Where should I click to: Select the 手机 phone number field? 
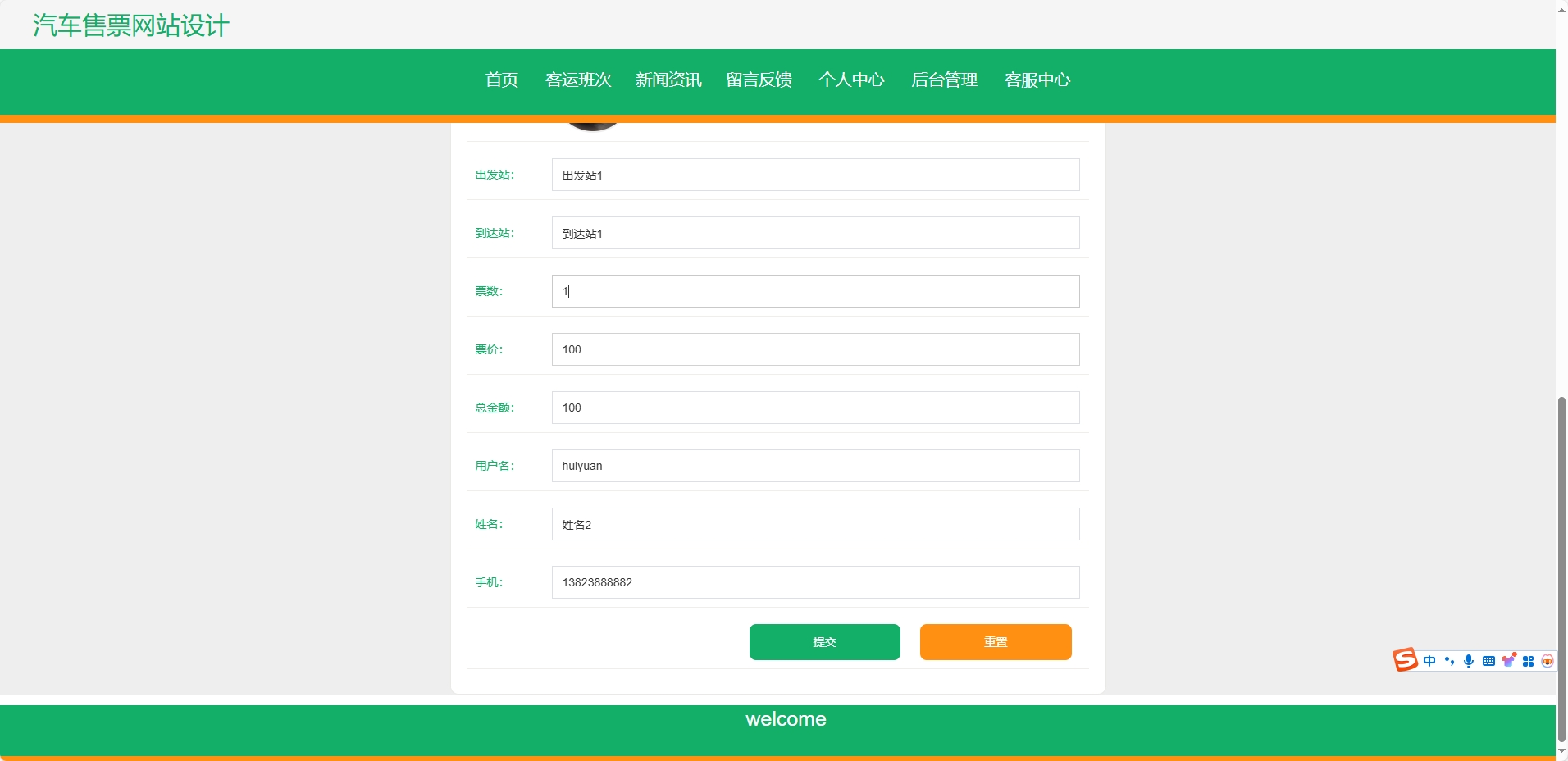tap(815, 582)
